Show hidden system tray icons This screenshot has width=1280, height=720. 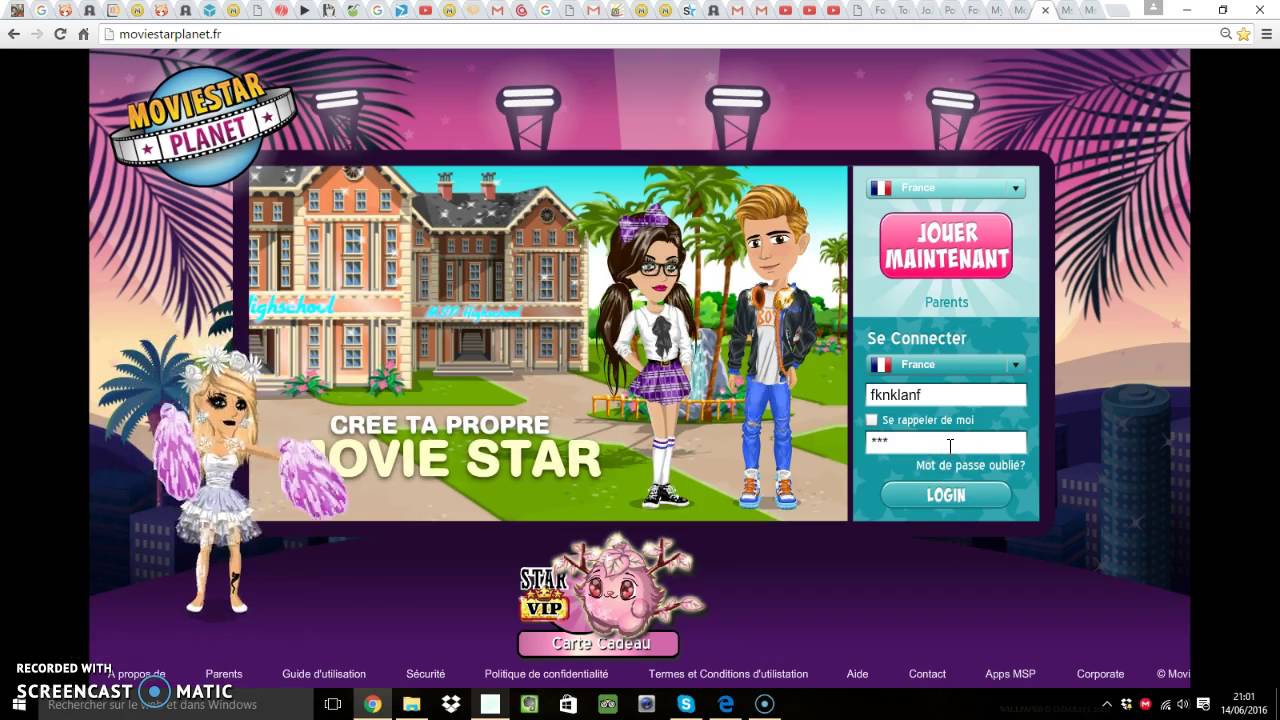click(1107, 704)
